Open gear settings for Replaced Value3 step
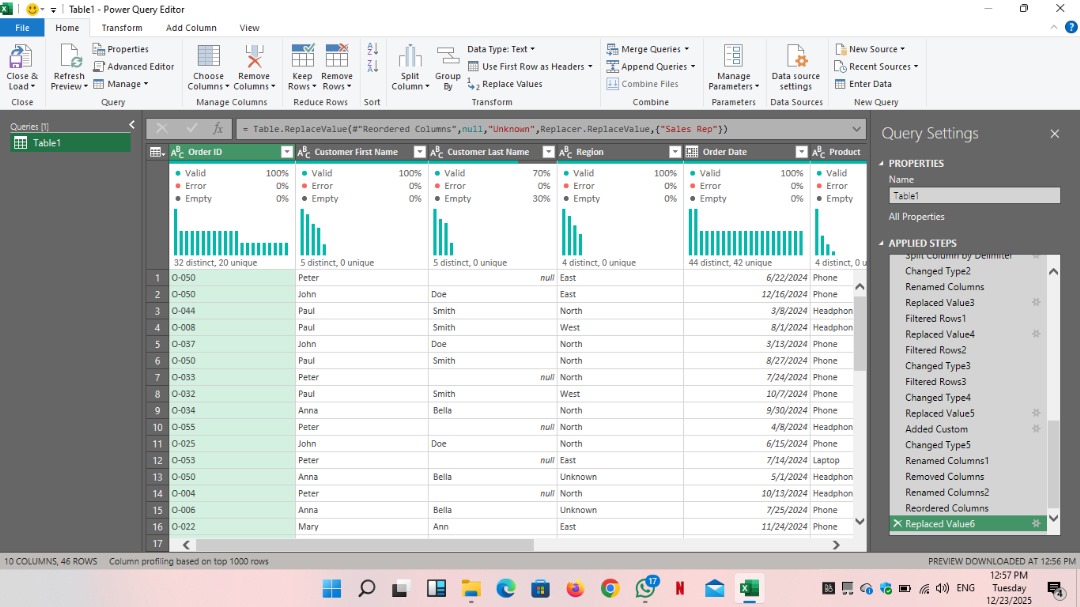Image resolution: width=1080 pixels, height=607 pixels. tap(1036, 302)
